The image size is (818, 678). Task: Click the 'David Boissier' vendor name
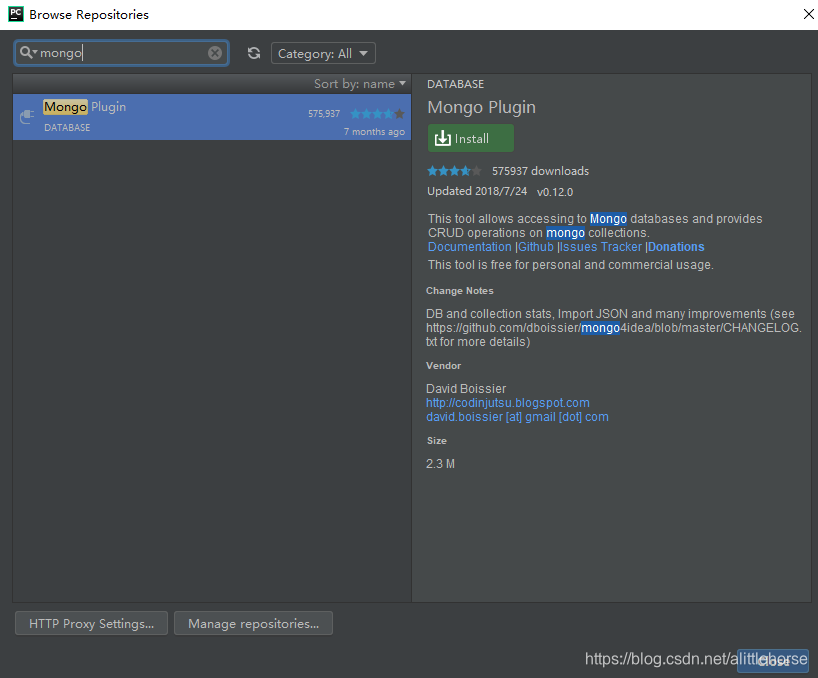[x=466, y=389]
